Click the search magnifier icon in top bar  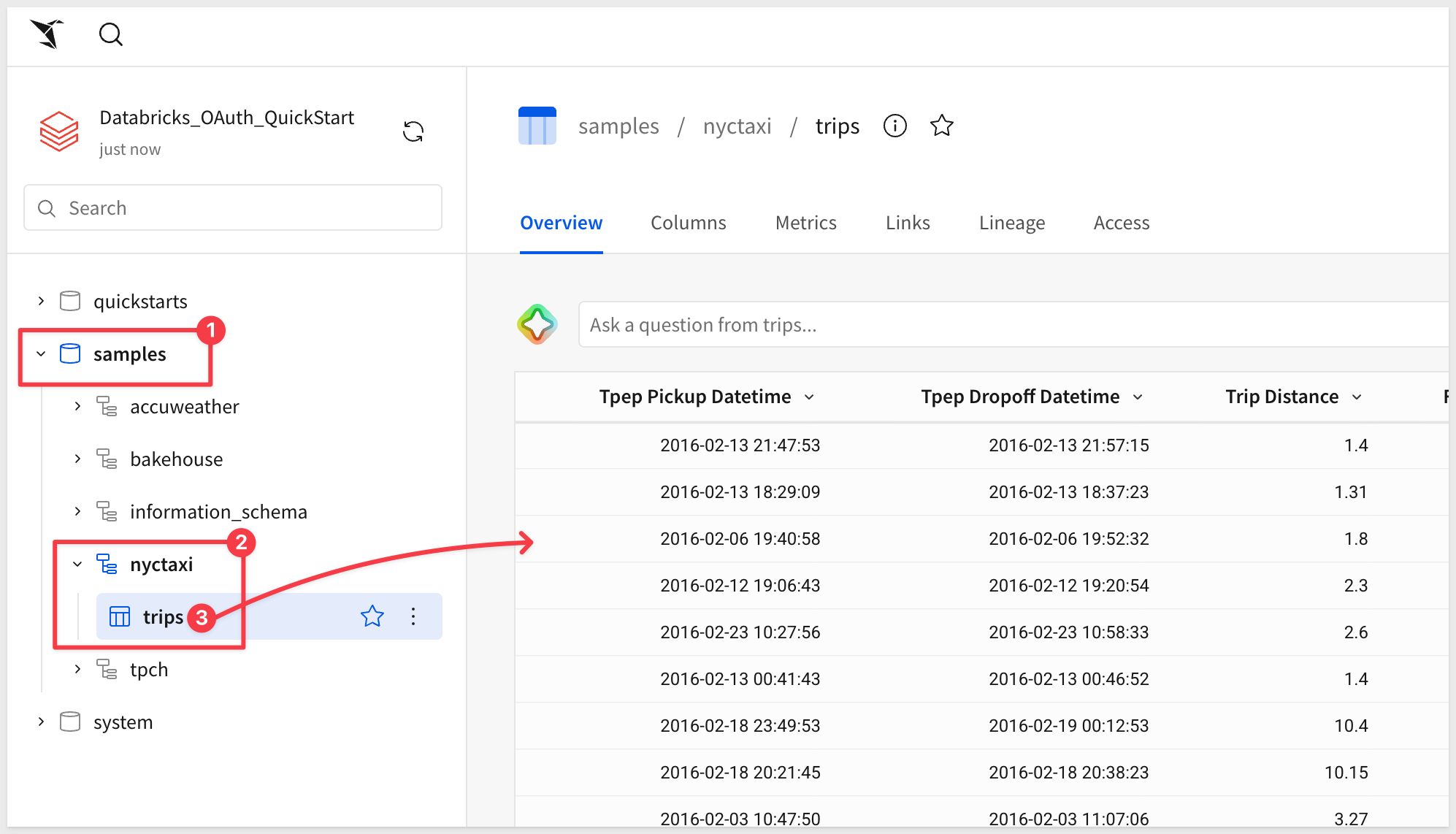110,34
